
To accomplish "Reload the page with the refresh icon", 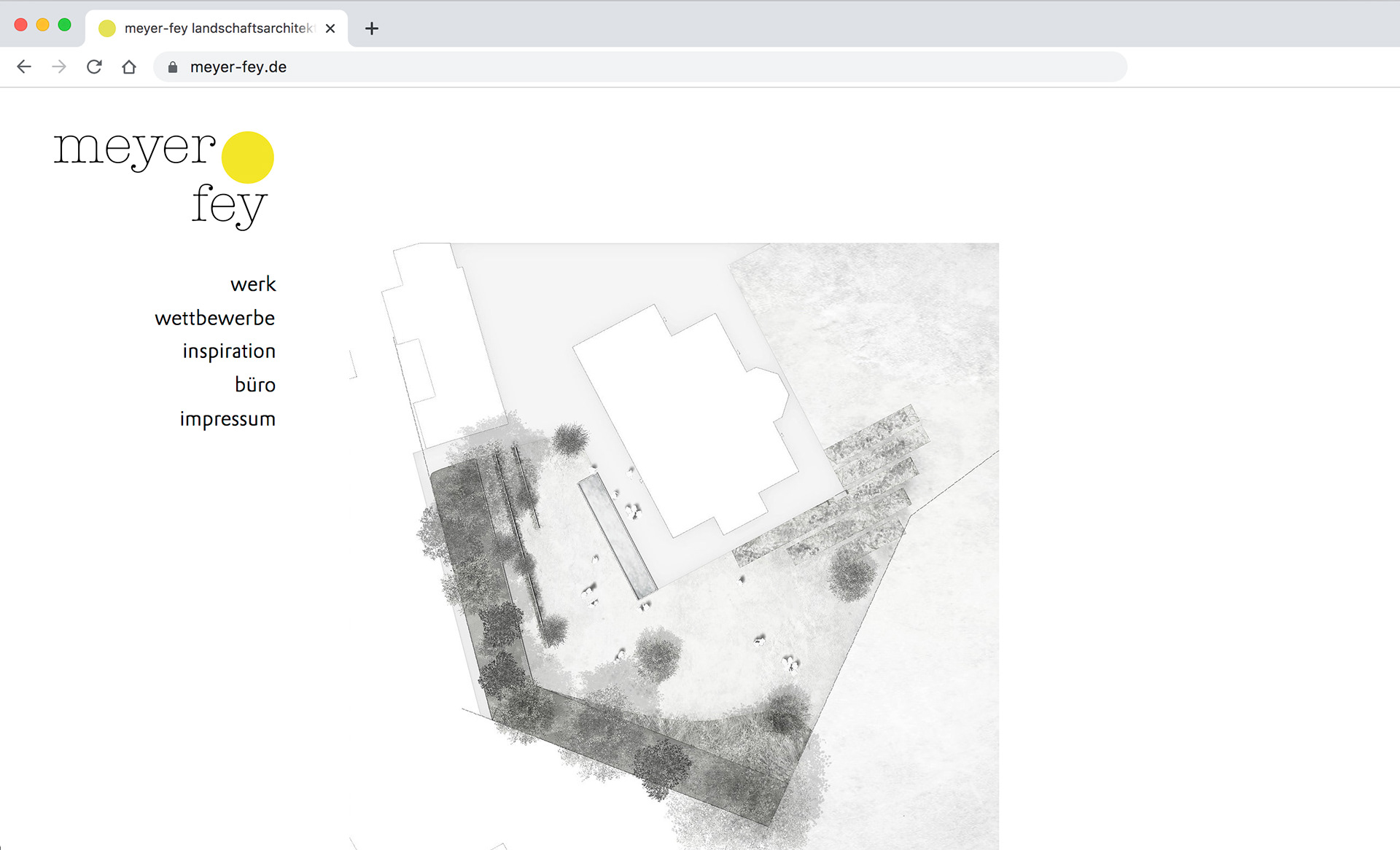I will tap(94, 67).
